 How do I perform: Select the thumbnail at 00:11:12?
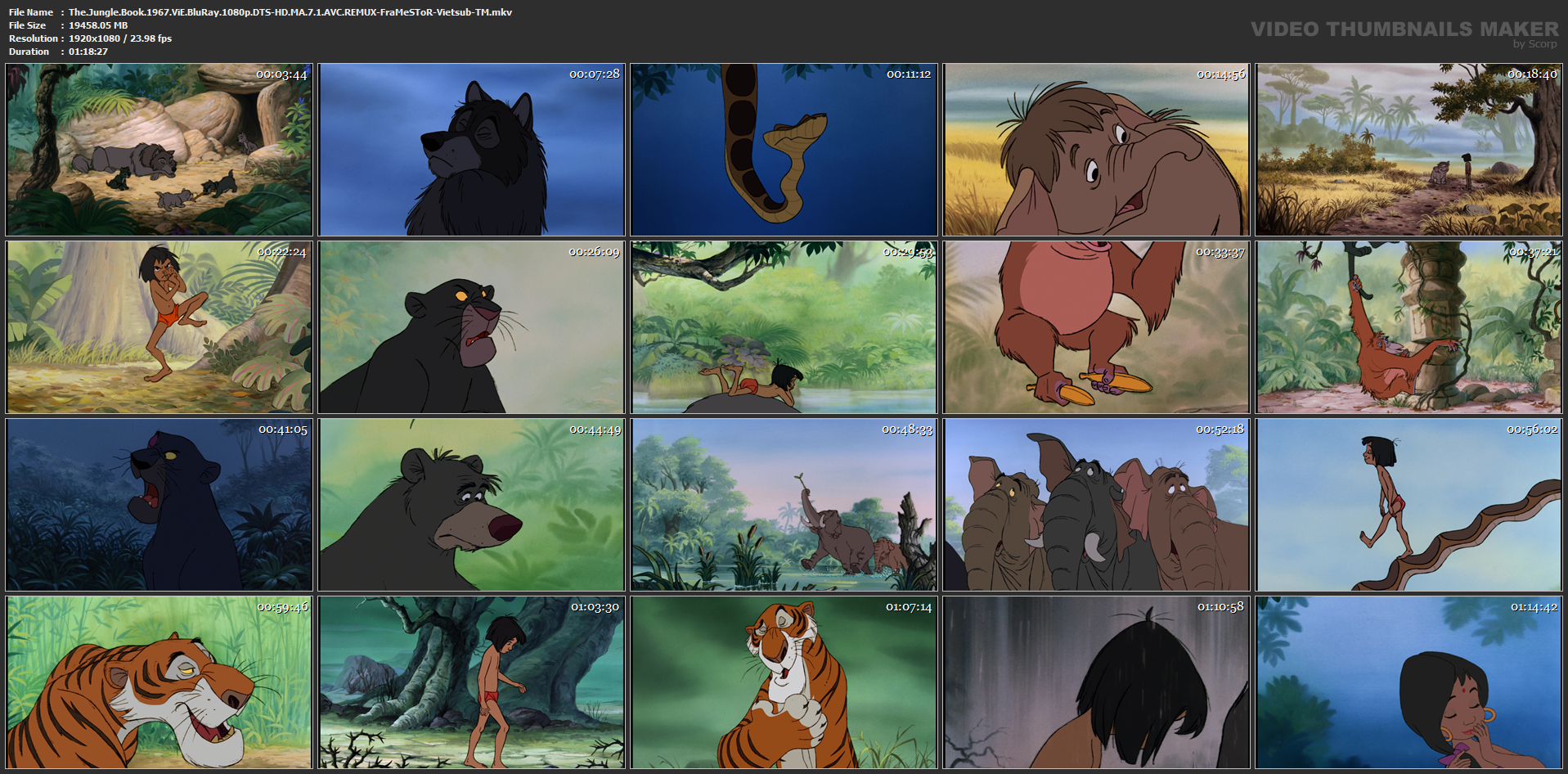point(784,150)
